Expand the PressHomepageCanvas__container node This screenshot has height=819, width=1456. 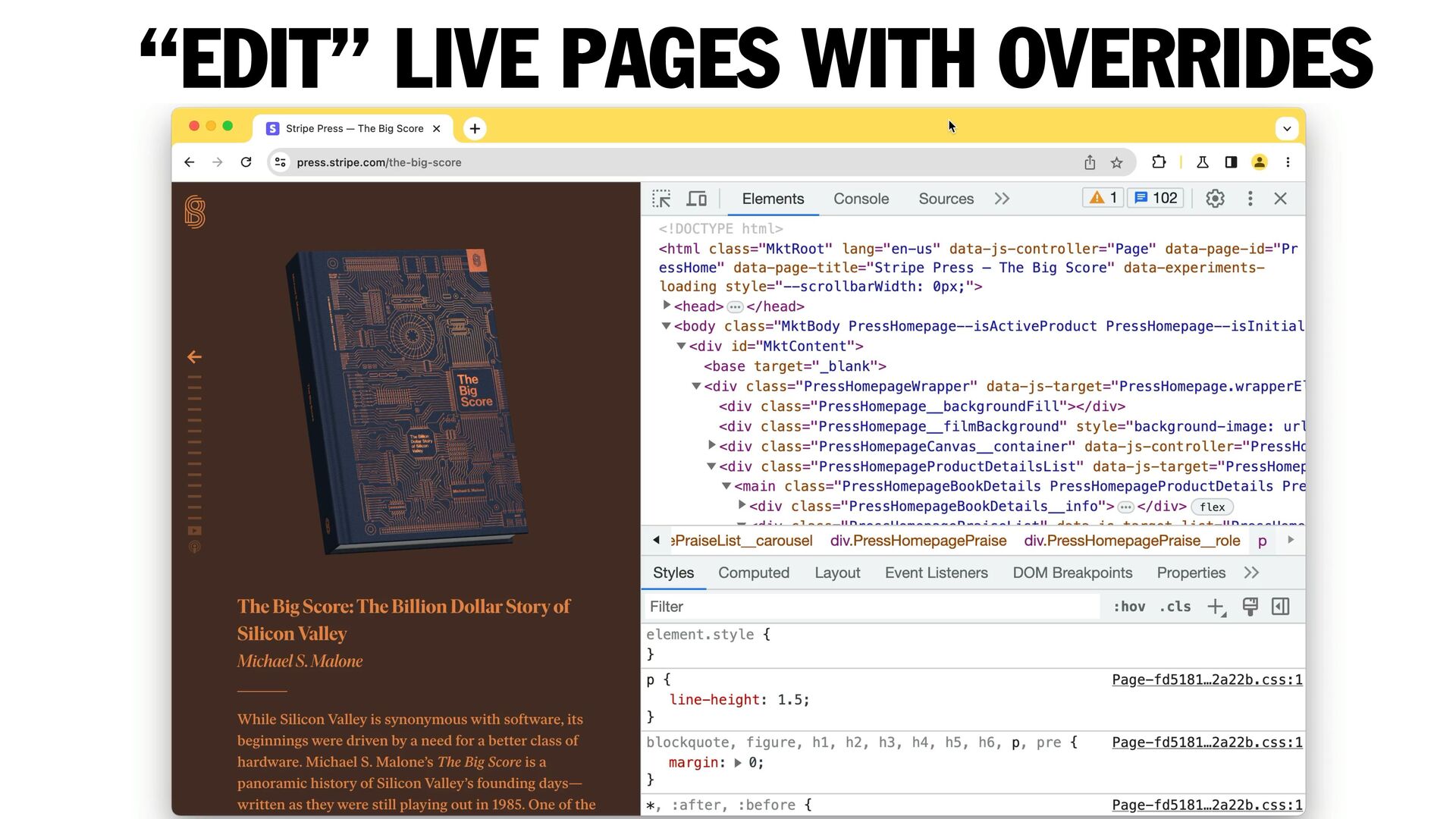click(x=711, y=445)
